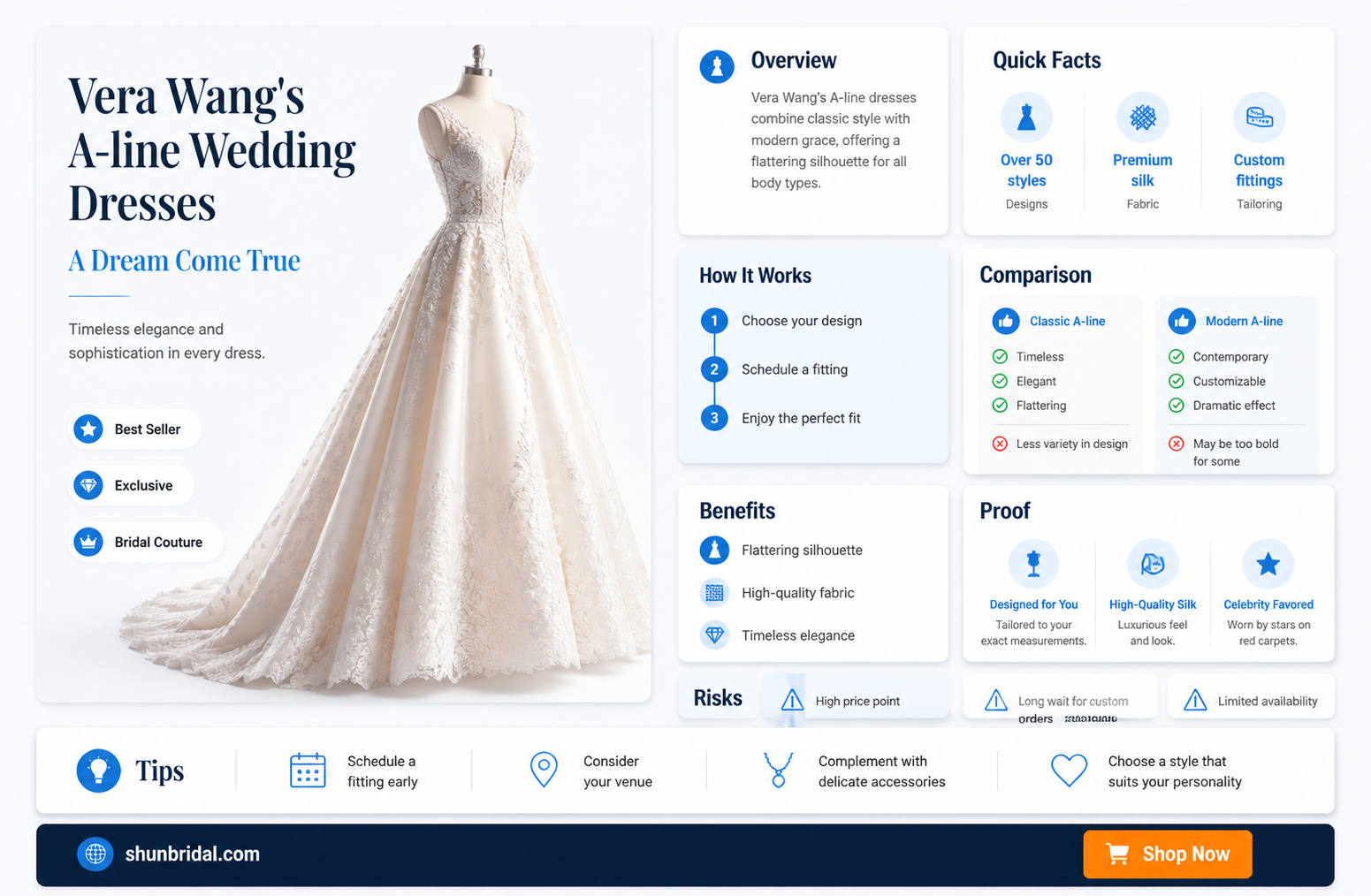This screenshot has height=896, width=1371.
Task: Click the Overview dress form icon
Action: coord(717,66)
